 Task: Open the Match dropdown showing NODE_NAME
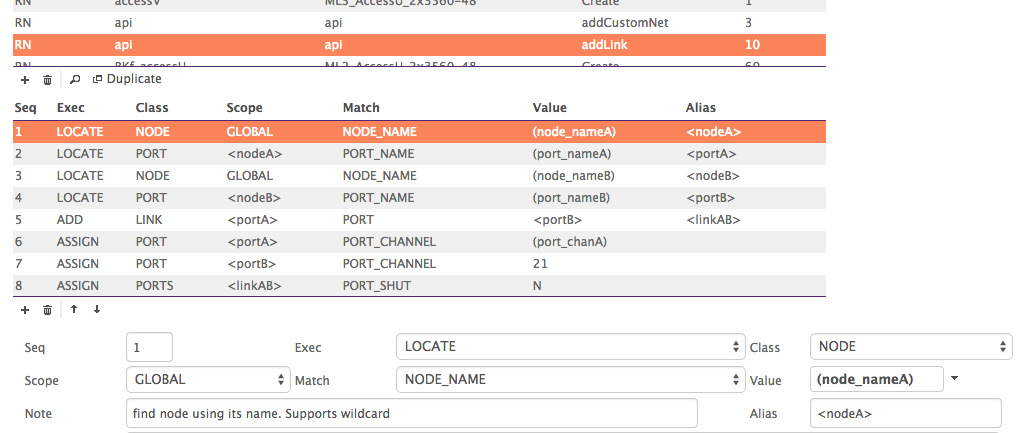569,380
